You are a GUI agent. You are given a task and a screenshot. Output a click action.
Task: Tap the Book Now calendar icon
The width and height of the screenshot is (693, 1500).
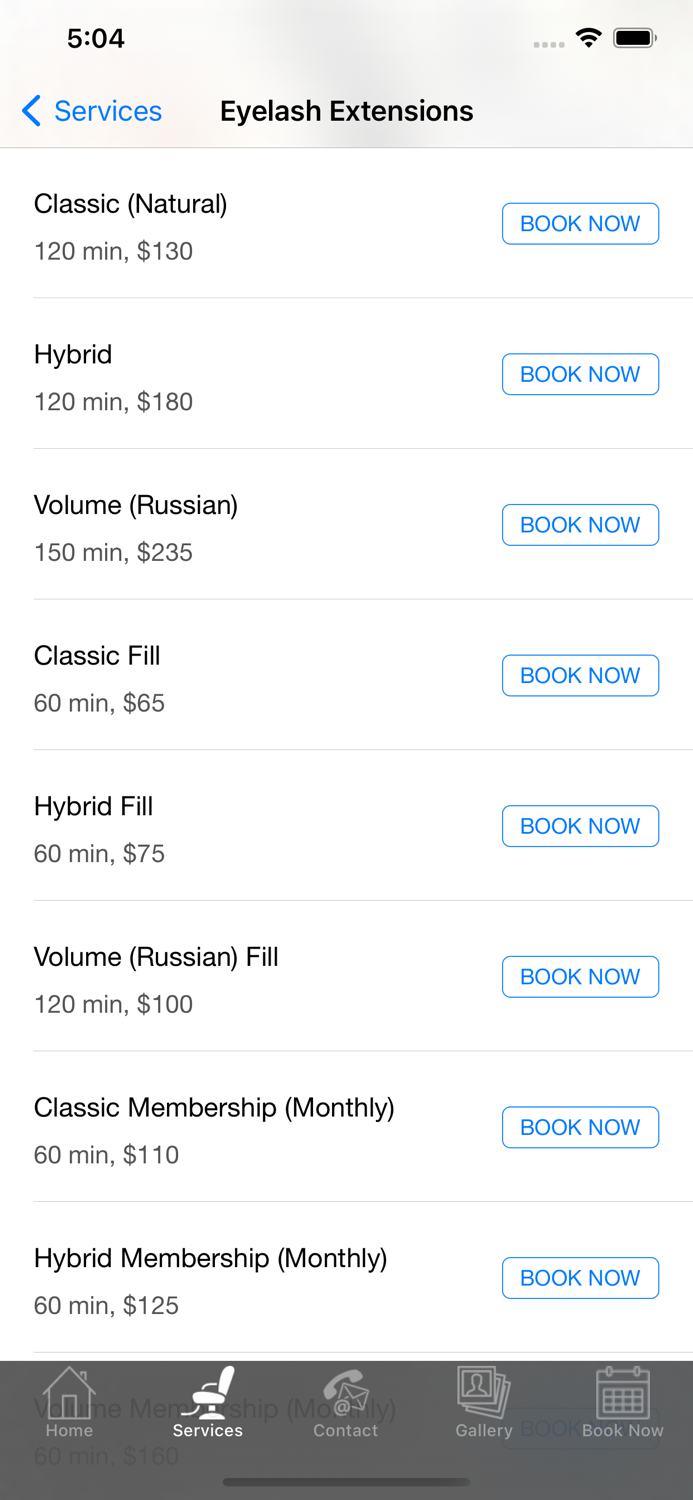tap(622, 1392)
